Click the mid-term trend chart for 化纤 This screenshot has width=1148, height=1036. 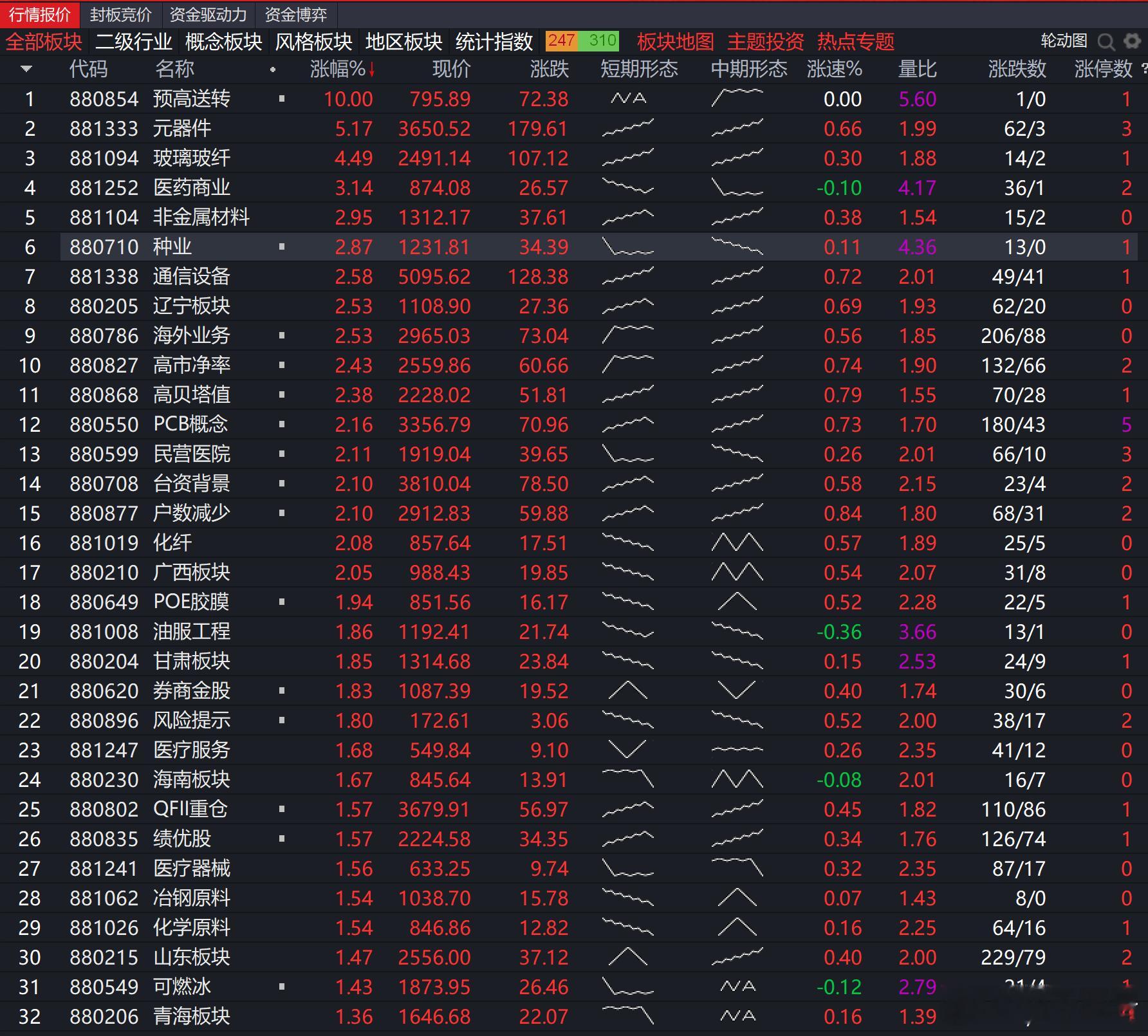737,542
